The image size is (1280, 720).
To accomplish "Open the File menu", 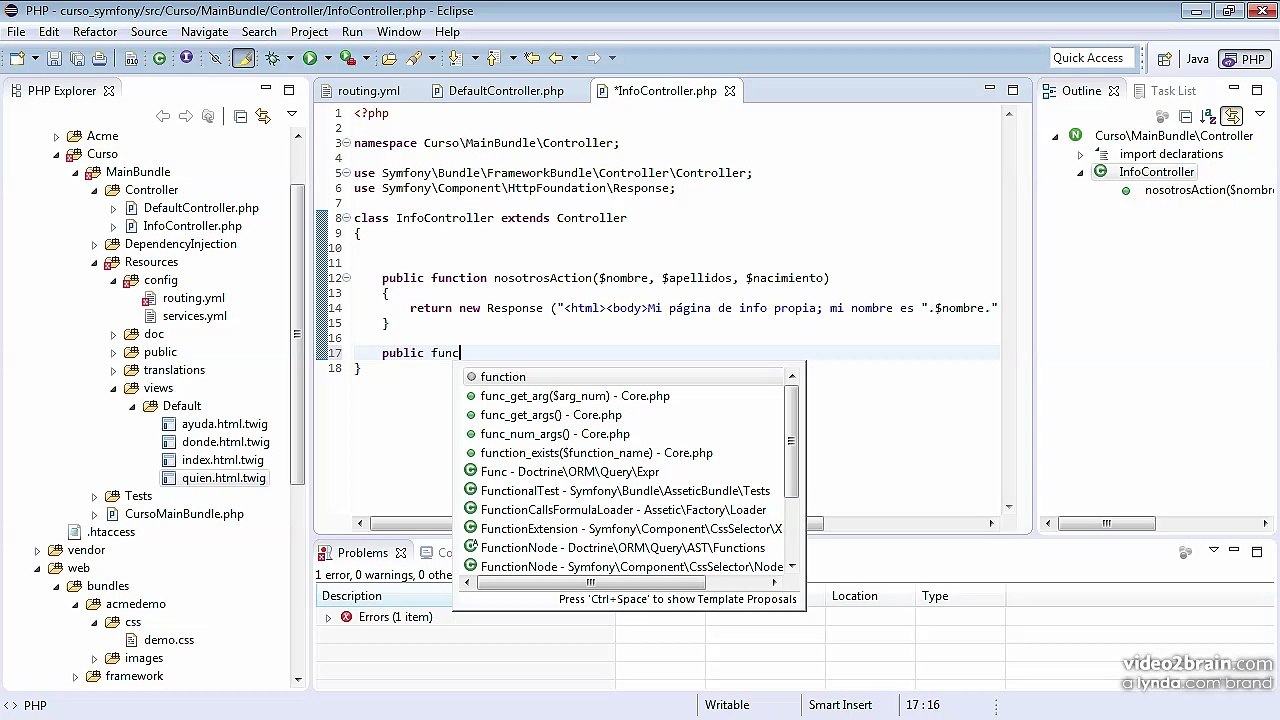I will pyautogui.click(x=16, y=32).
